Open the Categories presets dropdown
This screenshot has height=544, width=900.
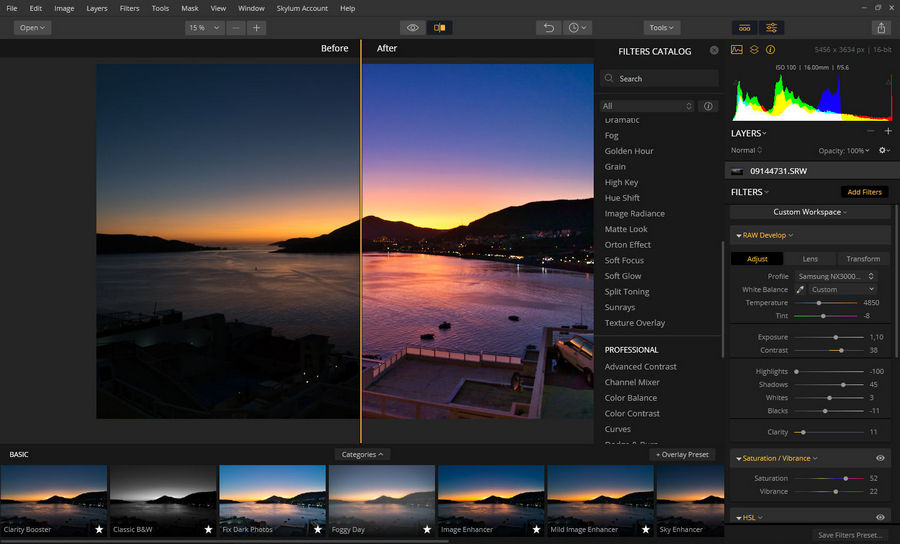pos(362,454)
